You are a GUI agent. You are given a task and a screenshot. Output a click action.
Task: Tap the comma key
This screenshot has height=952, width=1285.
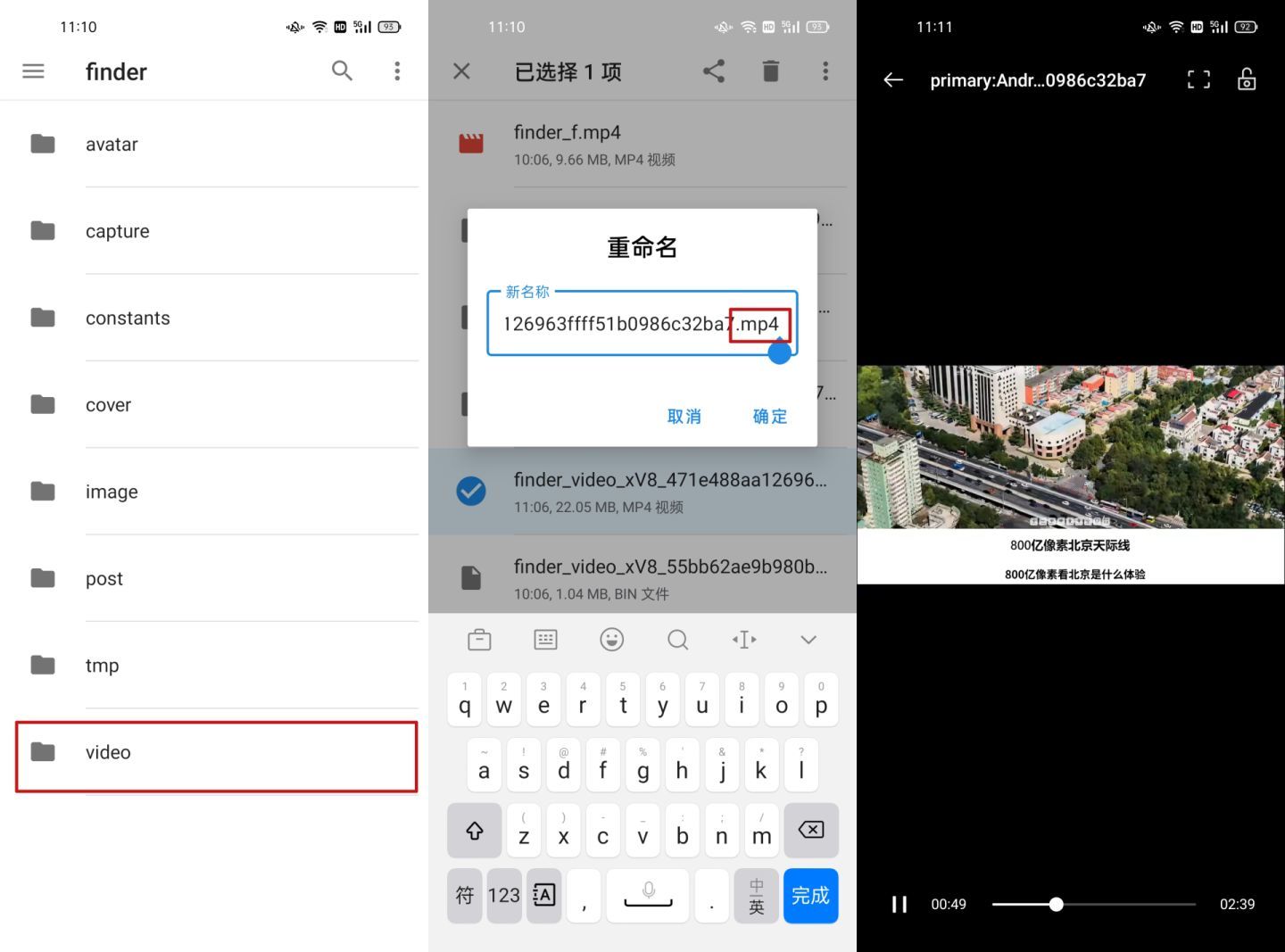pyautogui.click(x=584, y=896)
